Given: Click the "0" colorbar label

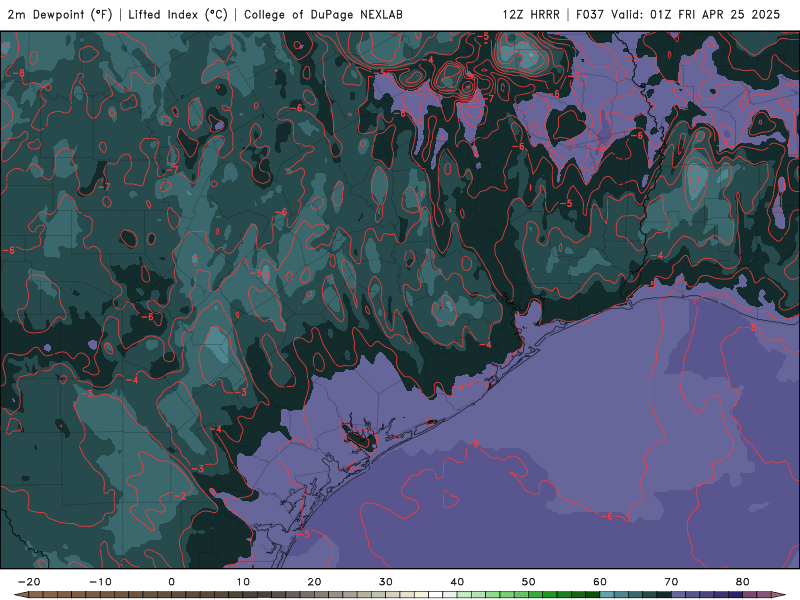Looking at the screenshot, I should pos(171,582).
